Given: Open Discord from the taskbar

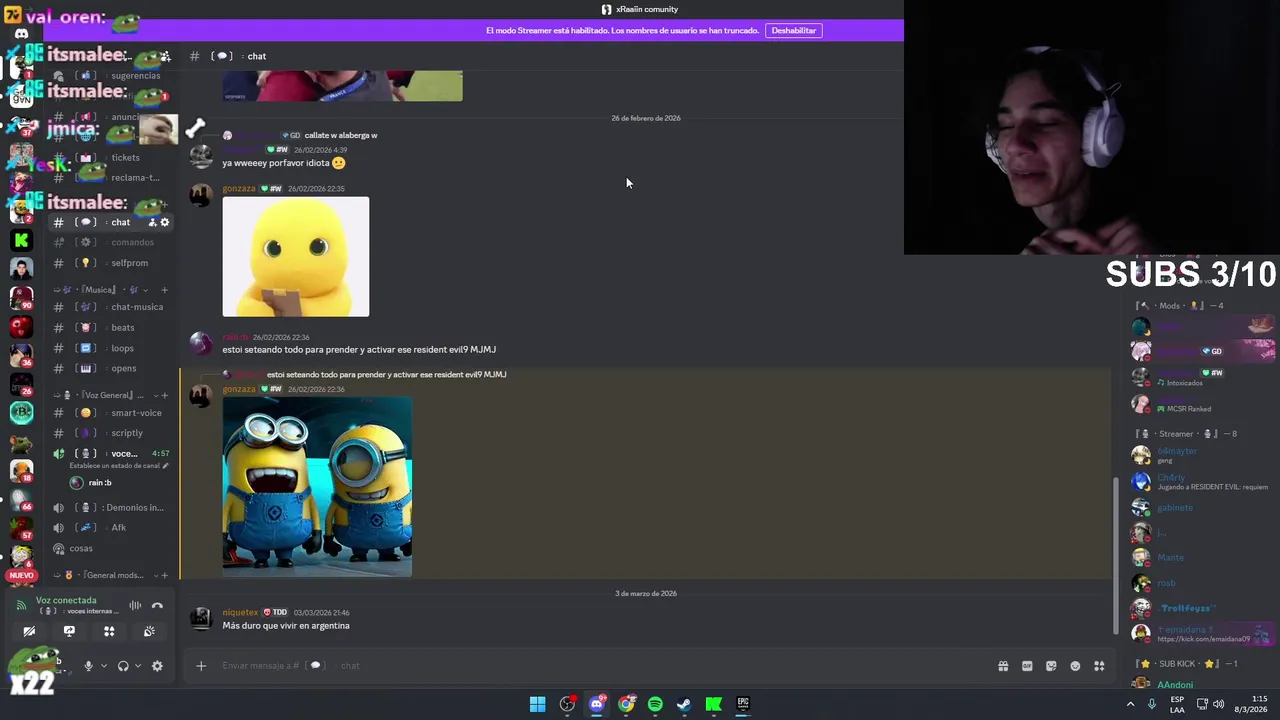Looking at the screenshot, I should pos(597,704).
